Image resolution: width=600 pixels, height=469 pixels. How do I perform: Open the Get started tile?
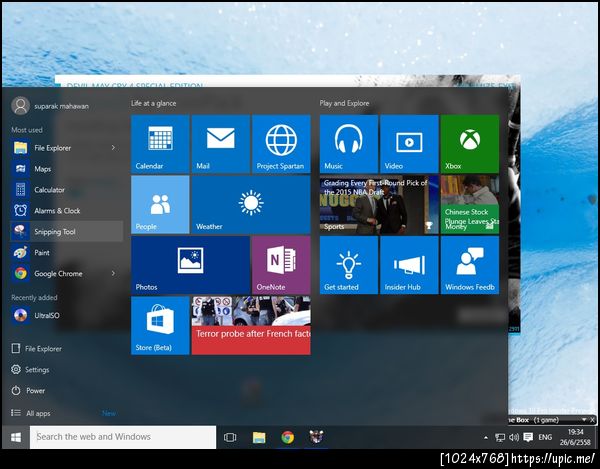(x=349, y=265)
